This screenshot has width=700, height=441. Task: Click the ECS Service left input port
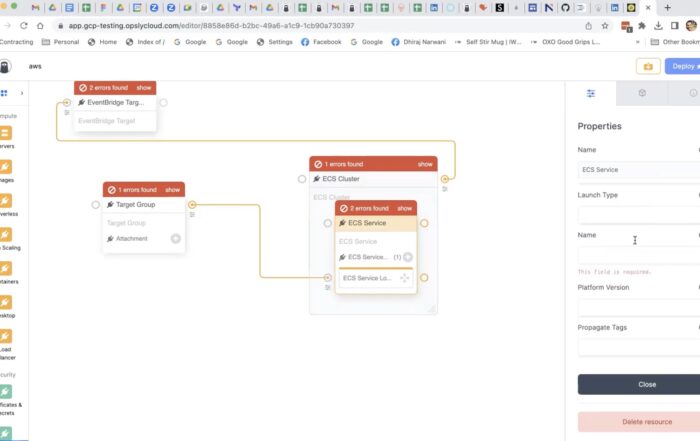tap(328, 223)
